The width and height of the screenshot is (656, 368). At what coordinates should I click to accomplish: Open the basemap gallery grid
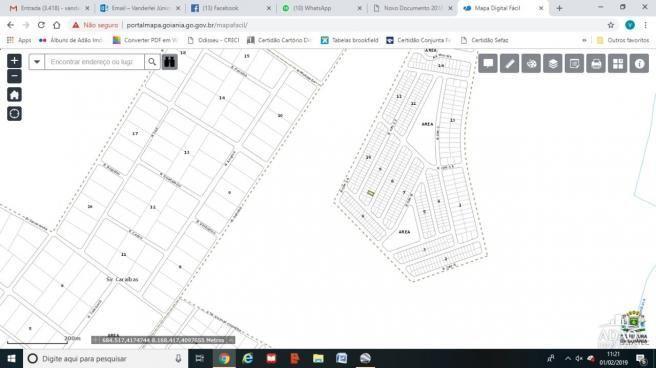click(x=618, y=64)
